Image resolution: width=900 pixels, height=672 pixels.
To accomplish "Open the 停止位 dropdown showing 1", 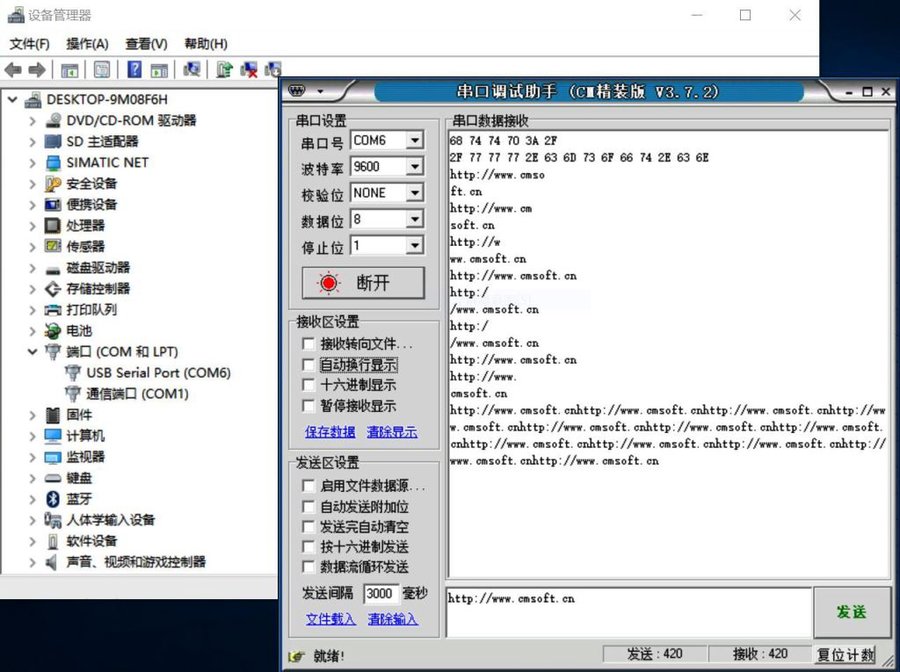I will coord(414,246).
